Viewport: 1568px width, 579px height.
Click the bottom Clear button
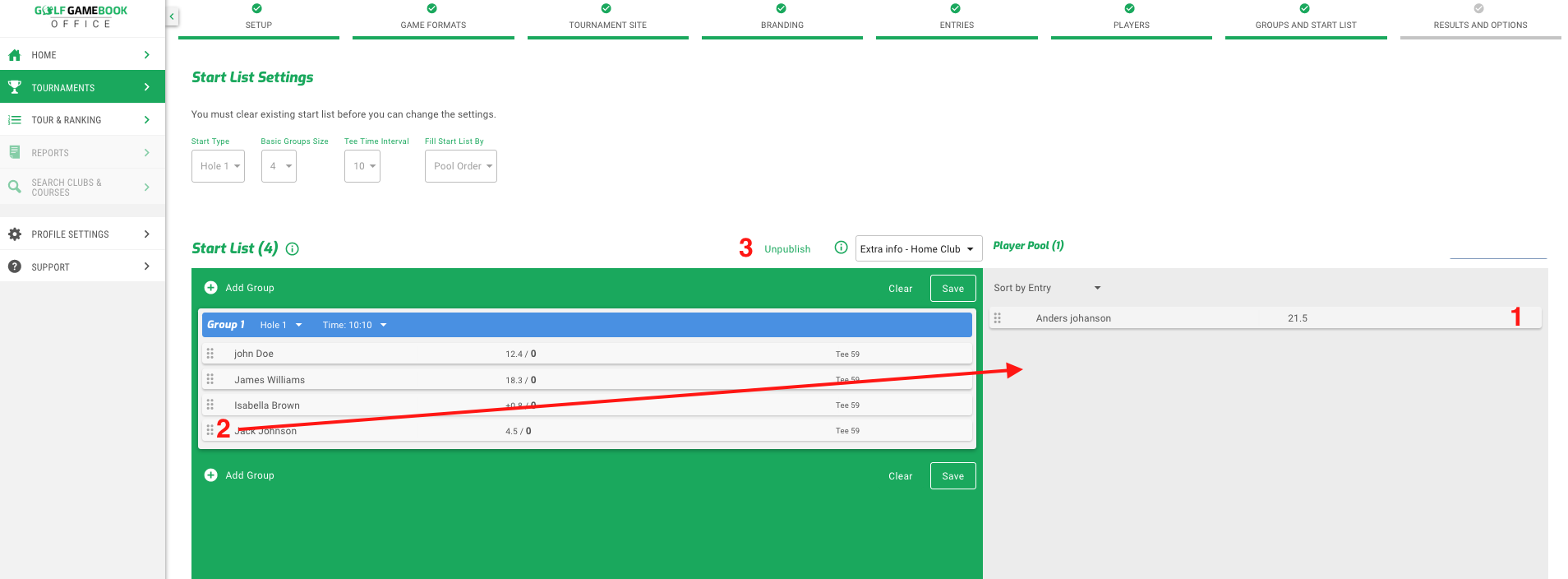(900, 476)
